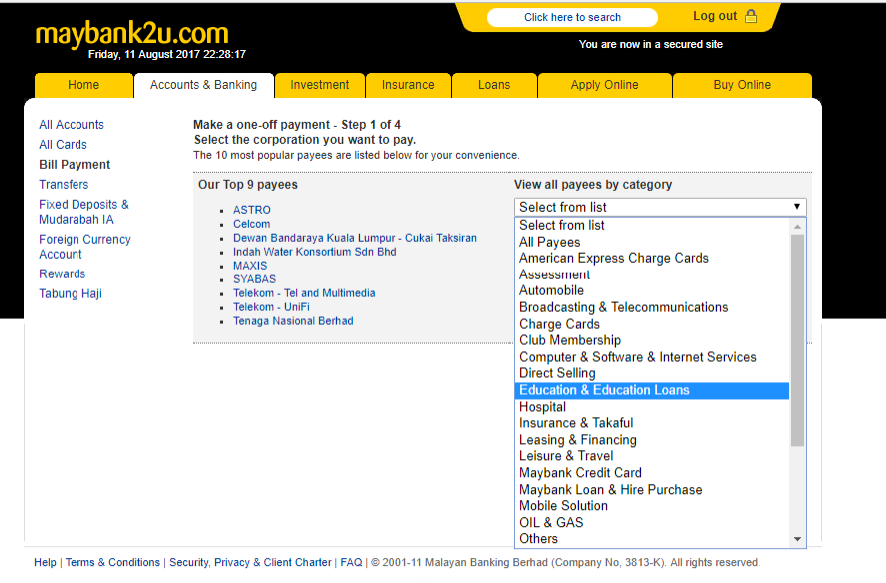Open Terms & Conditions footer link
The height and width of the screenshot is (583, 886).
pos(113,563)
